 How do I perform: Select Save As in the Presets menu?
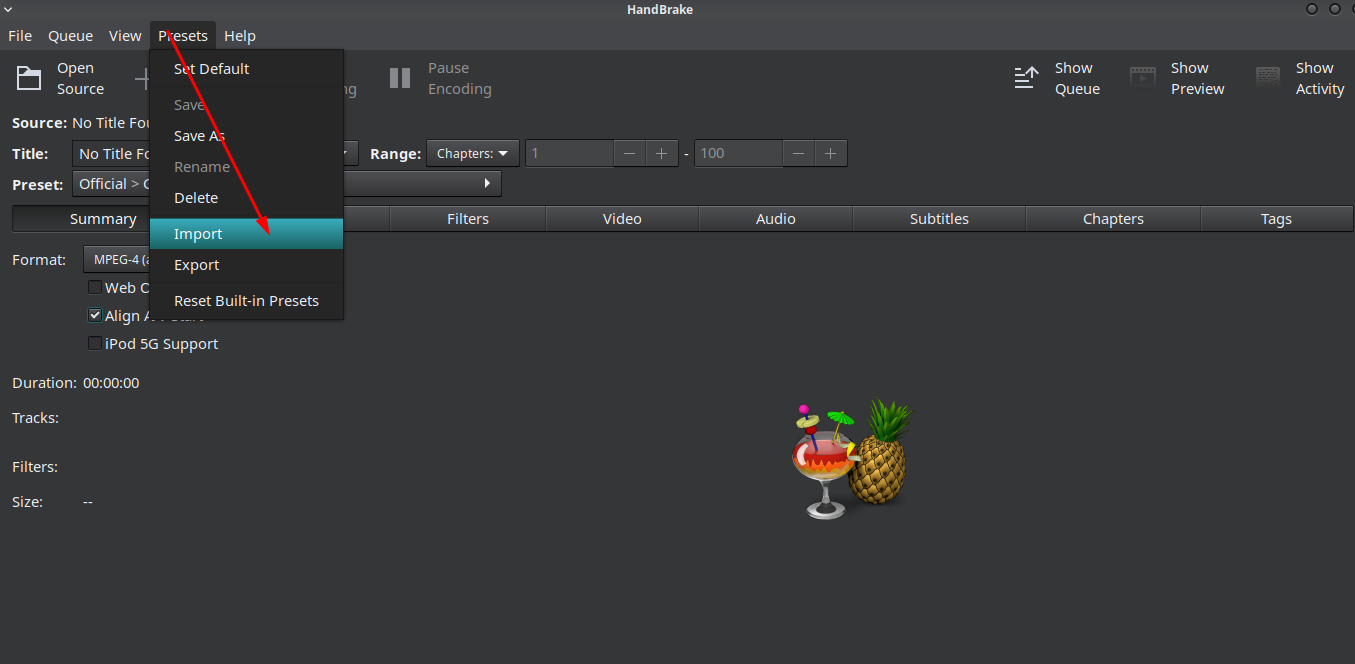pos(246,136)
